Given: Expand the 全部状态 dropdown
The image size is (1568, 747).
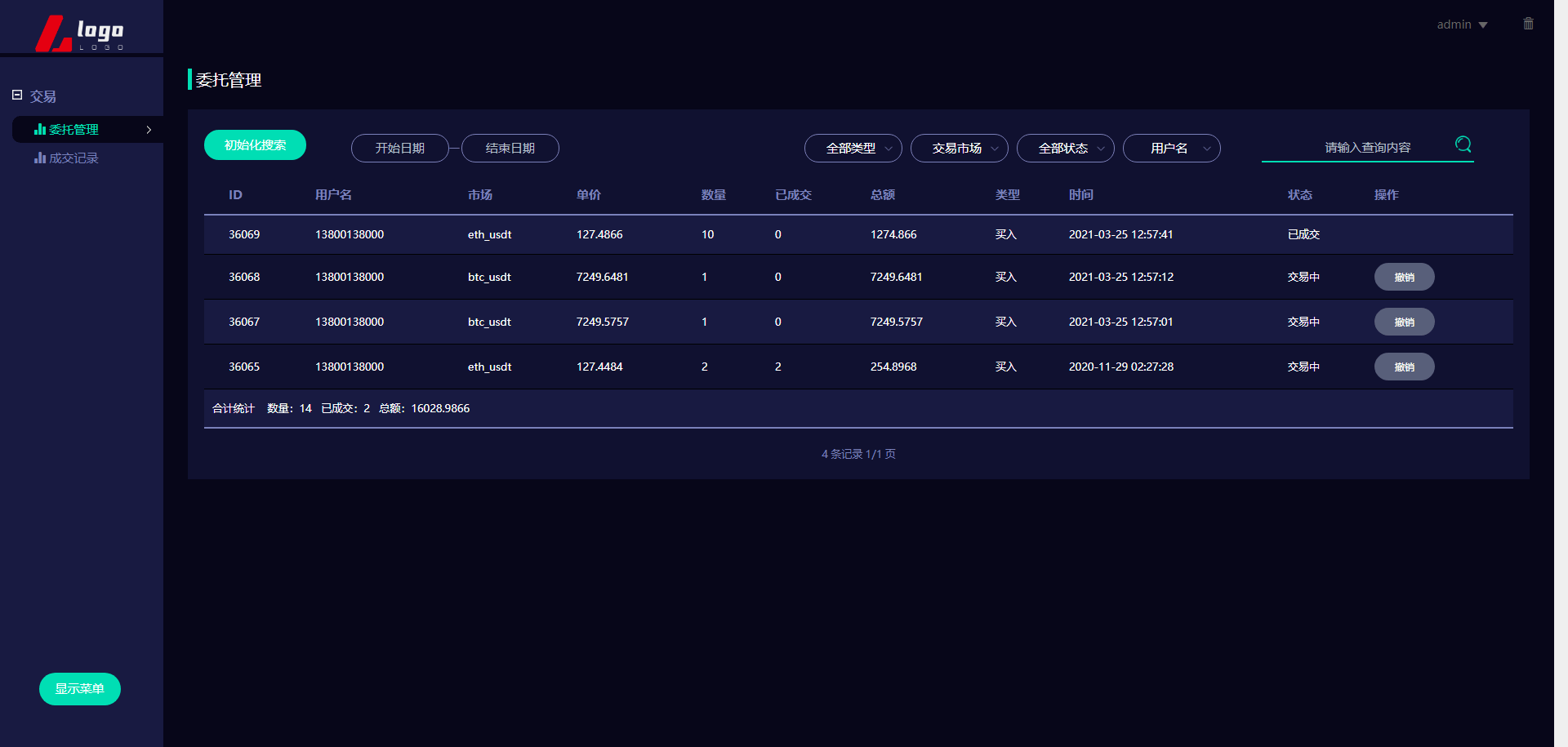Looking at the screenshot, I should (1065, 149).
